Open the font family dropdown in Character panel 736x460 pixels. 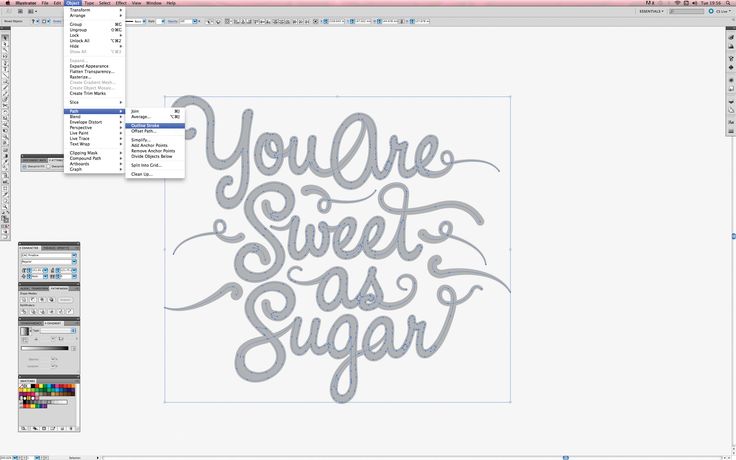pos(74,255)
